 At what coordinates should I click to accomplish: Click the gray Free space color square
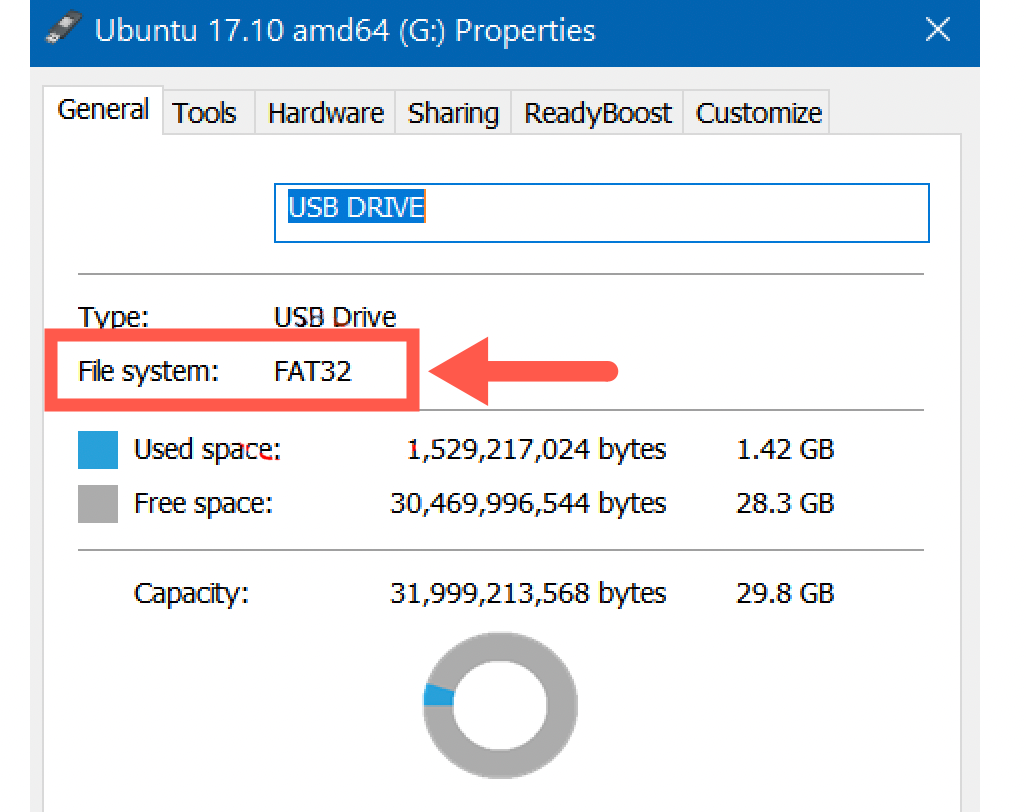click(x=97, y=503)
